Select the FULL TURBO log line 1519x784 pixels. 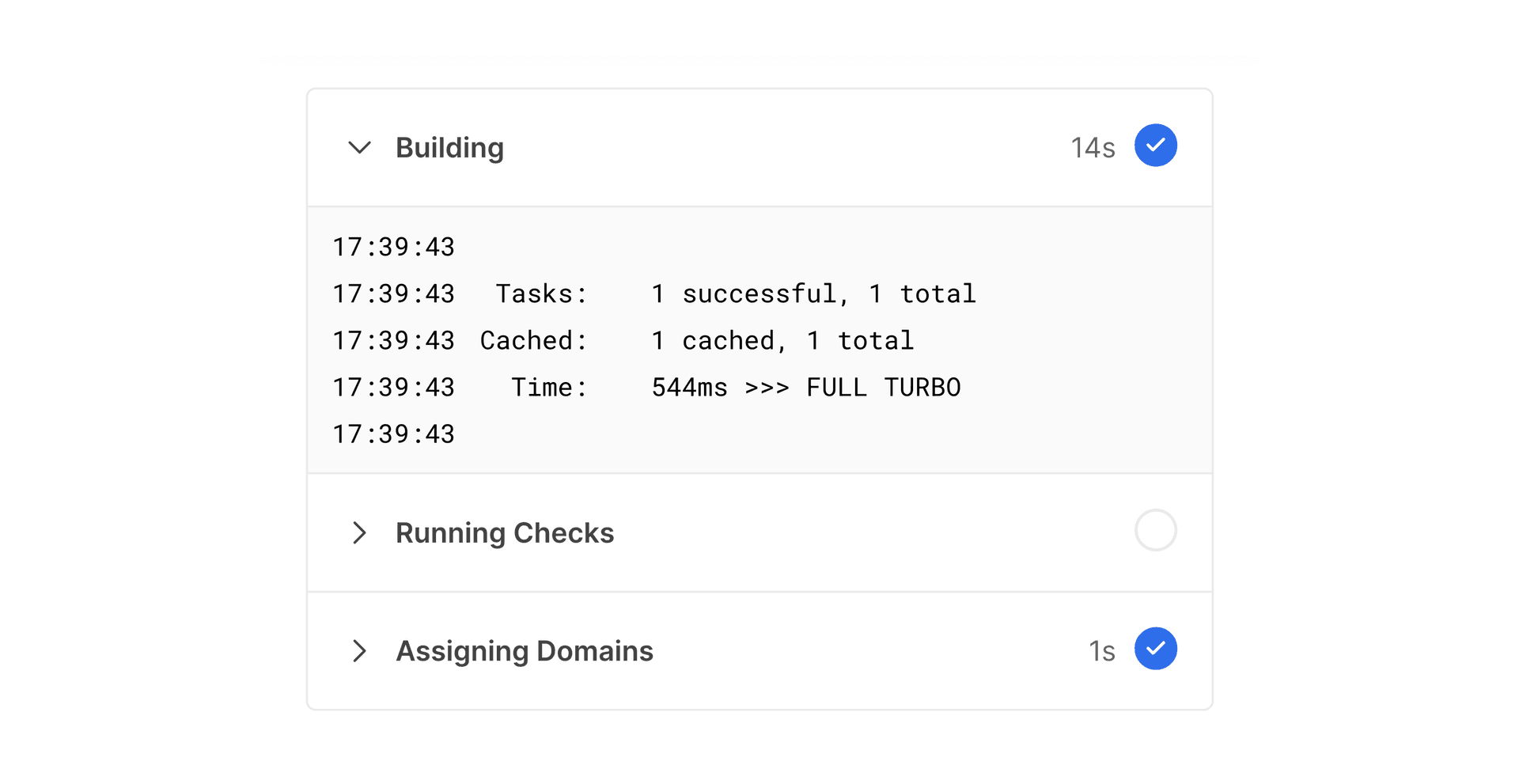point(805,388)
